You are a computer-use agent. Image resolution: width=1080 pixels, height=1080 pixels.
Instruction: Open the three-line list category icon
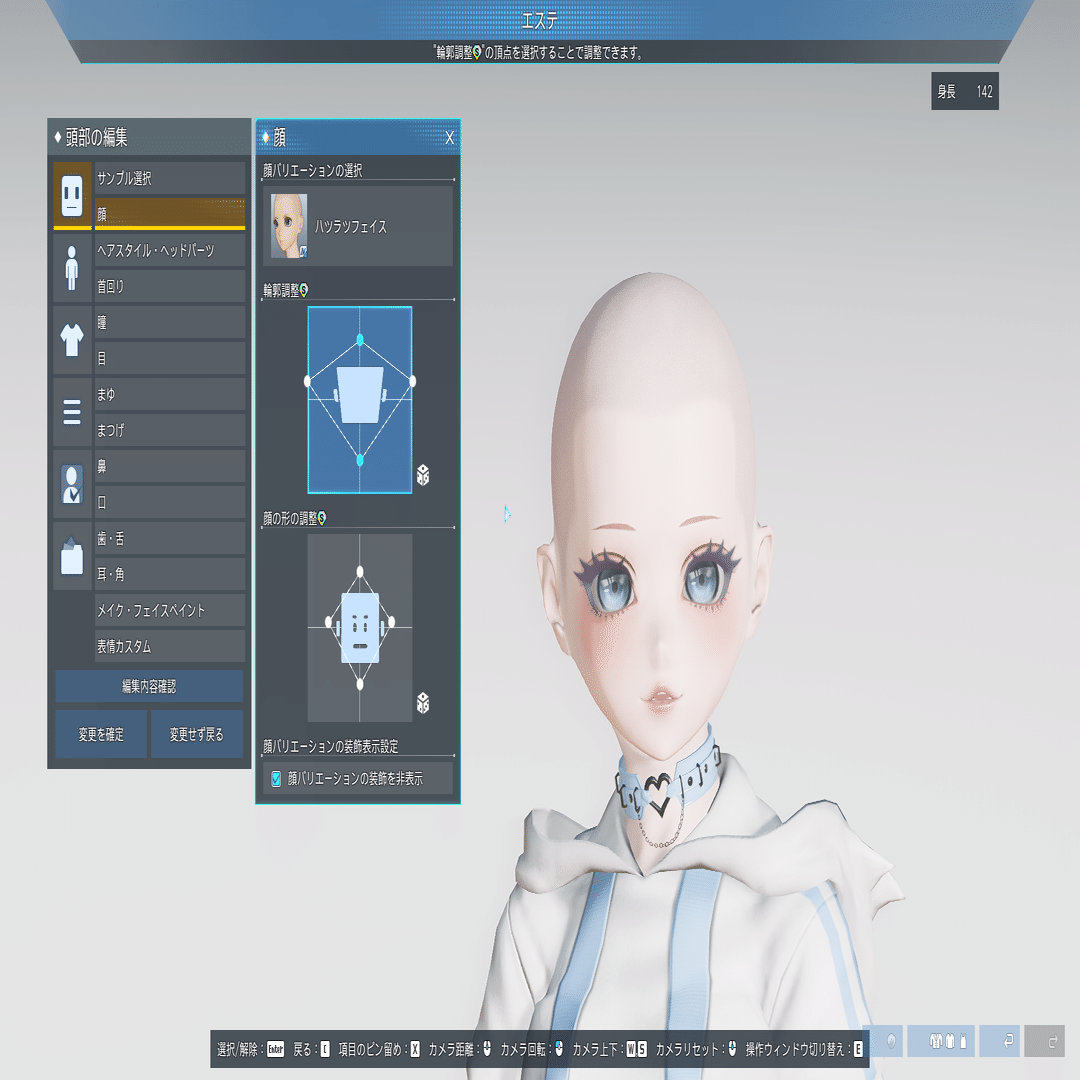click(x=72, y=412)
